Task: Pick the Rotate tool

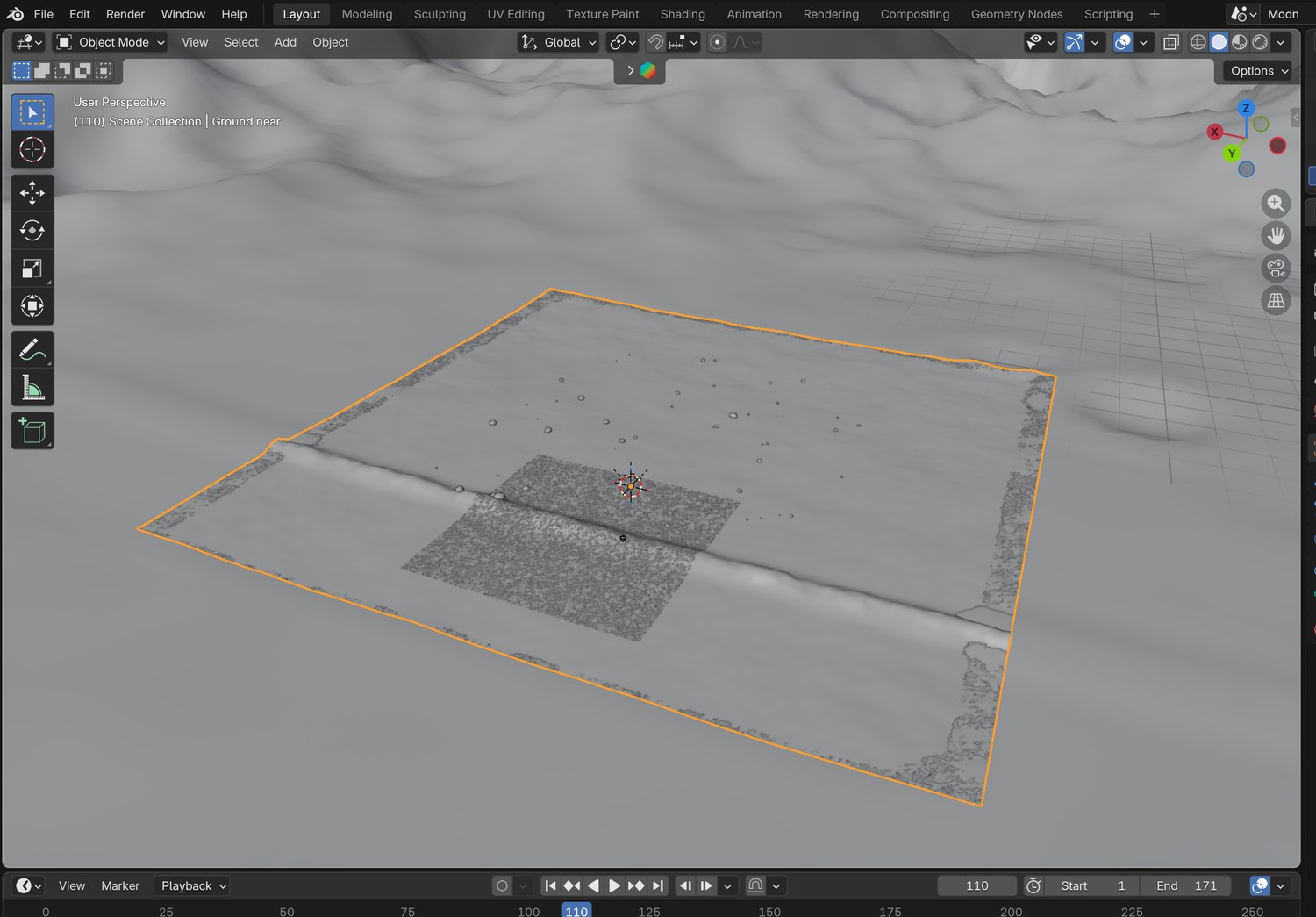Action: (x=32, y=231)
